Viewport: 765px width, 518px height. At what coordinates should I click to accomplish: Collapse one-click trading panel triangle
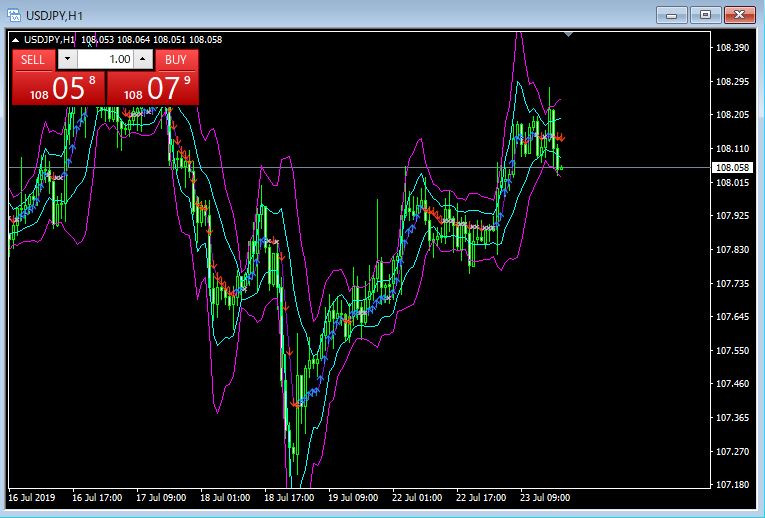(15, 40)
